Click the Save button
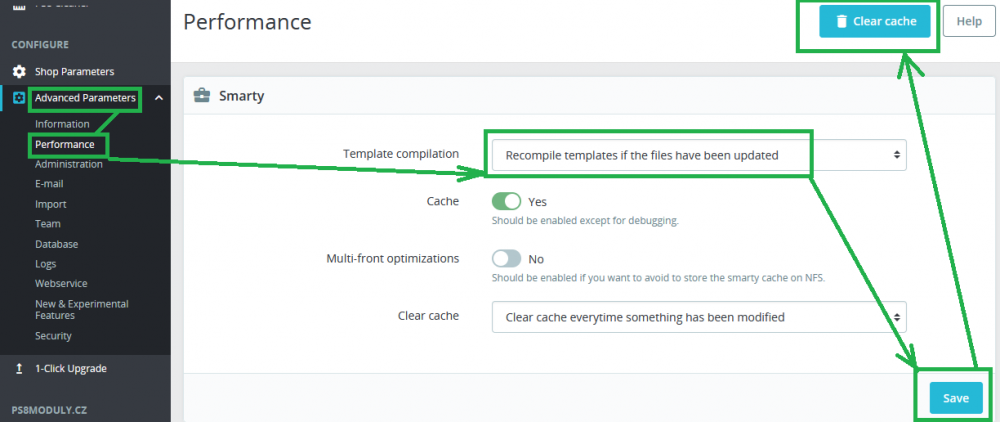Image resolution: width=1000 pixels, height=422 pixels. coord(955,398)
